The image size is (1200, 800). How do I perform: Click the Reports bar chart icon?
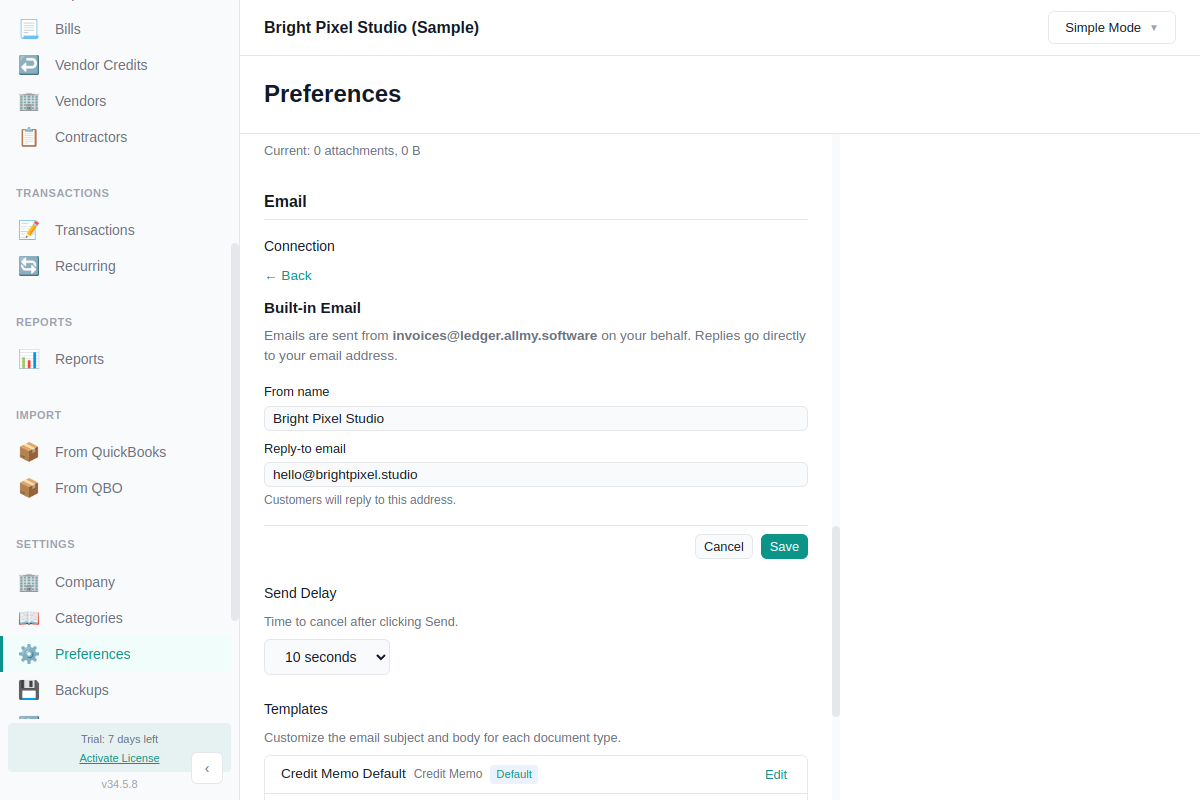coord(28,358)
